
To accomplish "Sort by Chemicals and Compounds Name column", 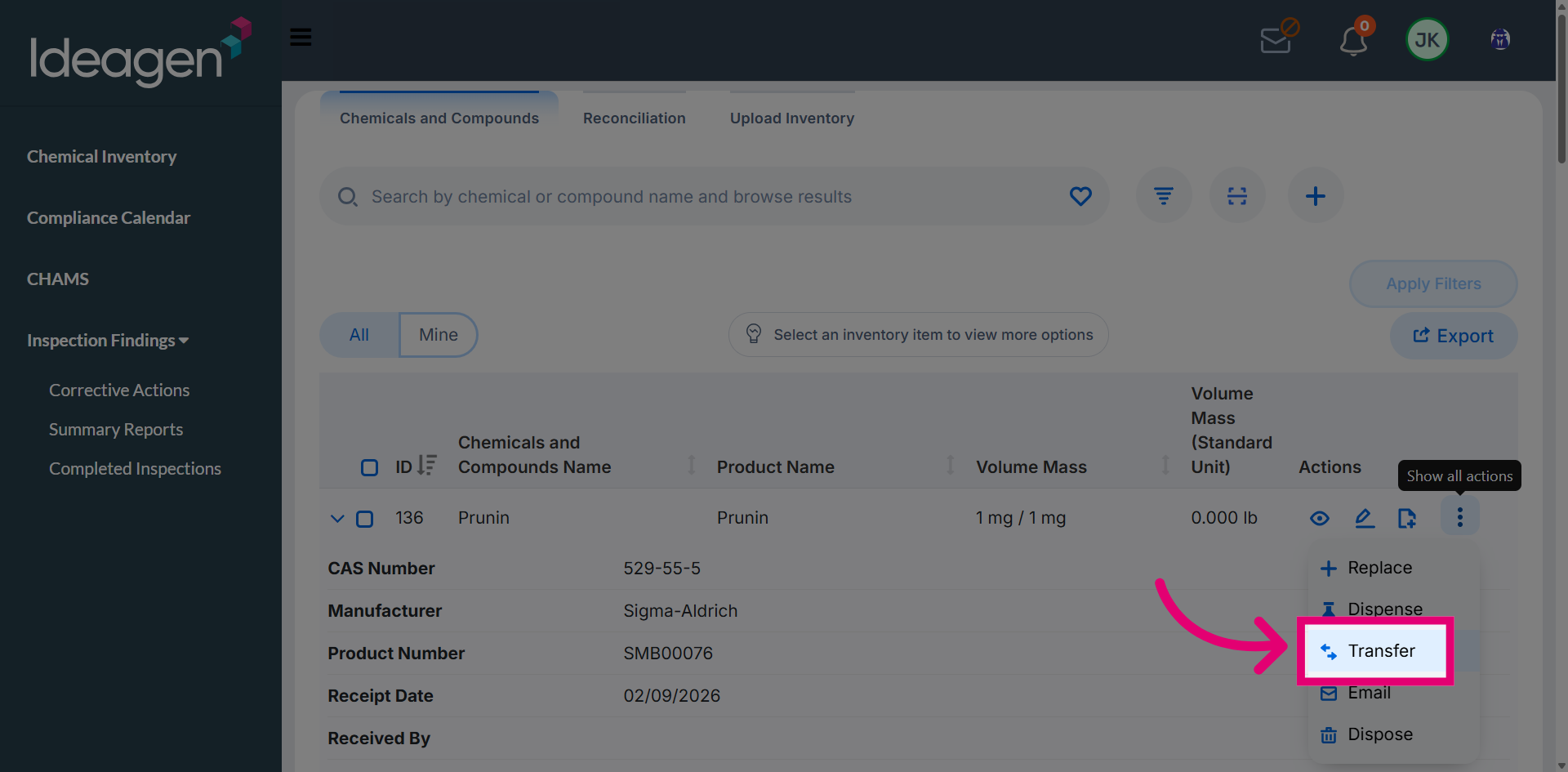I will pos(692,466).
